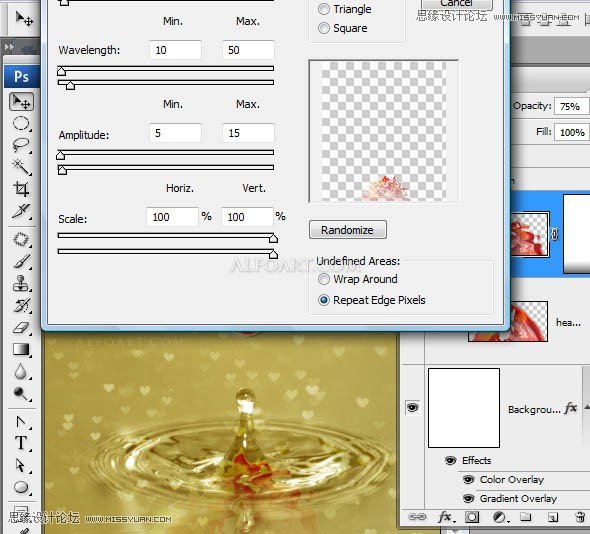Select the Square wave type
This screenshot has width=590, height=534.
coord(324,28)
